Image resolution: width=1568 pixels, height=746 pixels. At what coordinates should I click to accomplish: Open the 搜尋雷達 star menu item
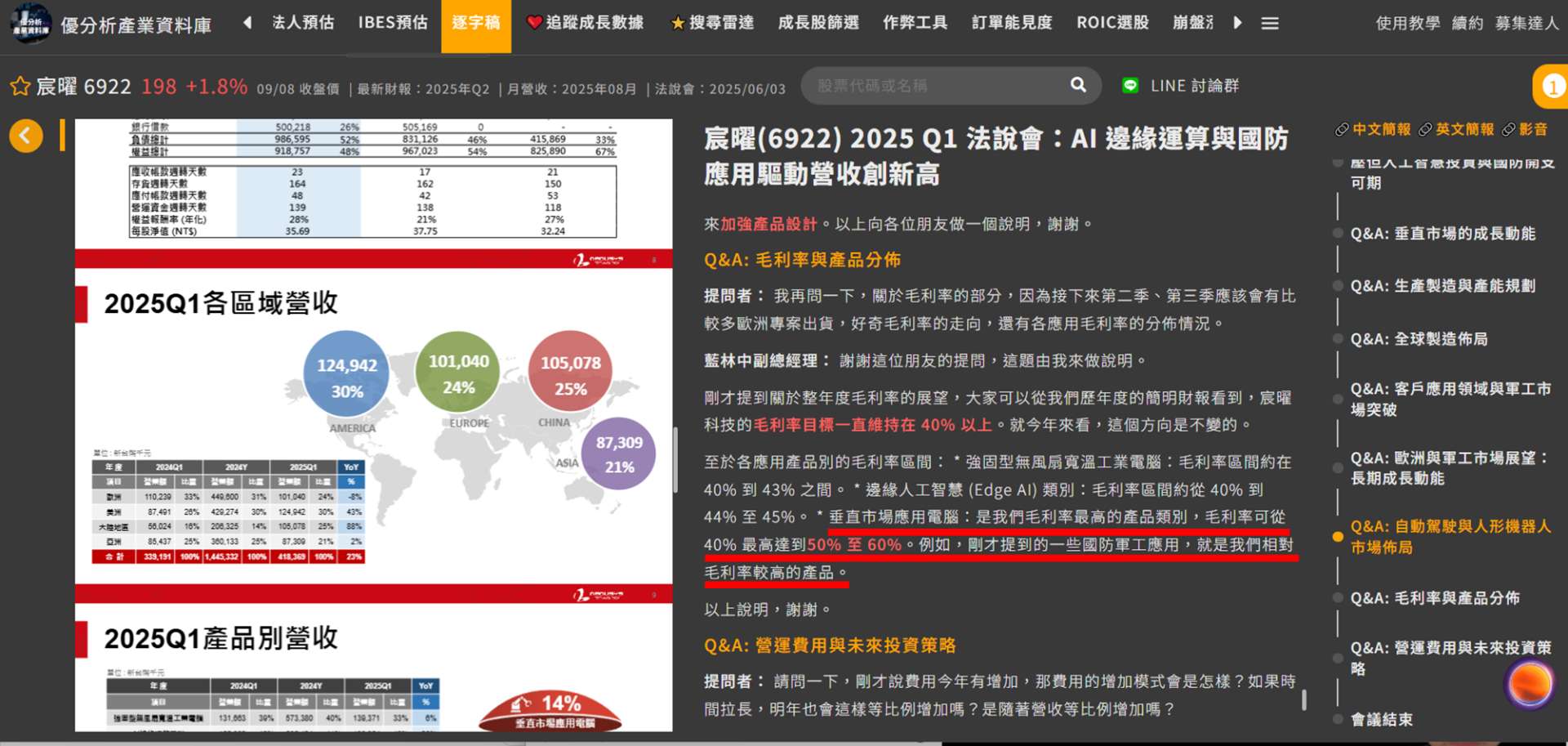point(712,23)
